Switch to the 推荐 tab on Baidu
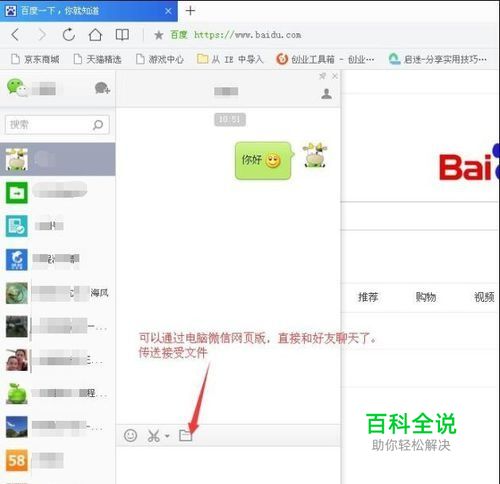The width and height of the screenshot is (500, 484). coord(368,297)
